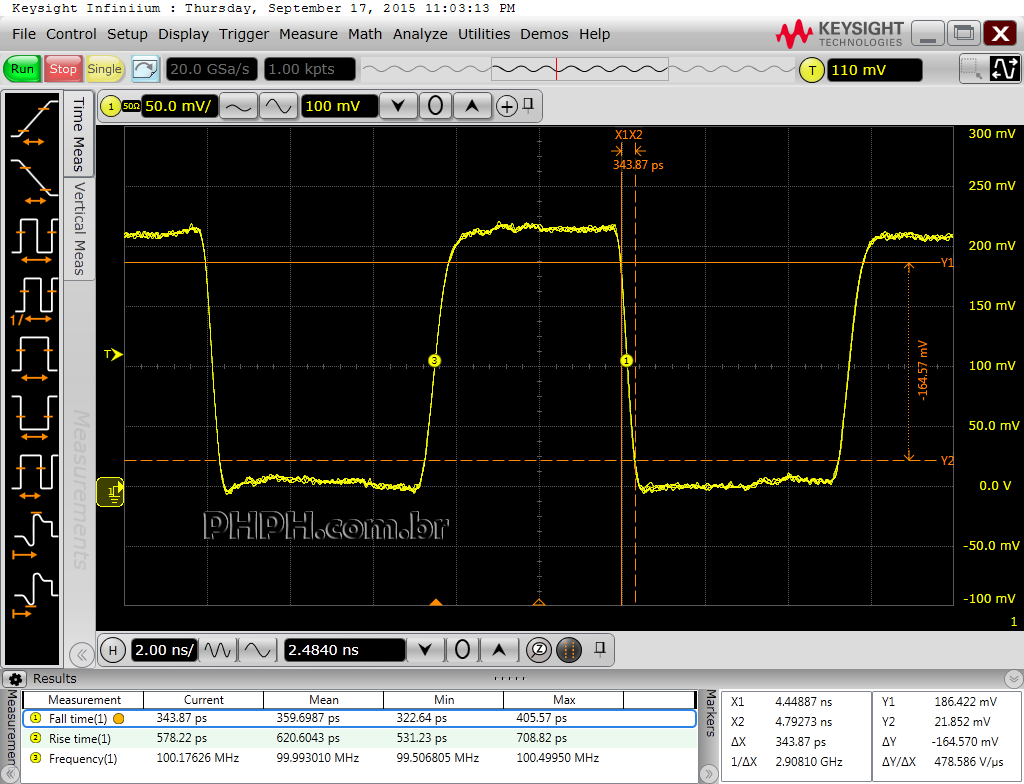Toggle the horizontal marker display button
This screenshot has height=784, width=1024.
click(568, 650)
